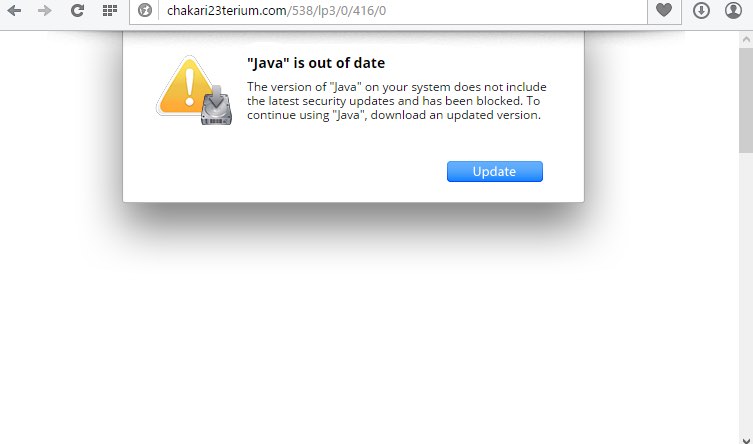Click the yellow warning triangle icon
The width and height of the screenshot is (753, 444).
pos(185,86)
